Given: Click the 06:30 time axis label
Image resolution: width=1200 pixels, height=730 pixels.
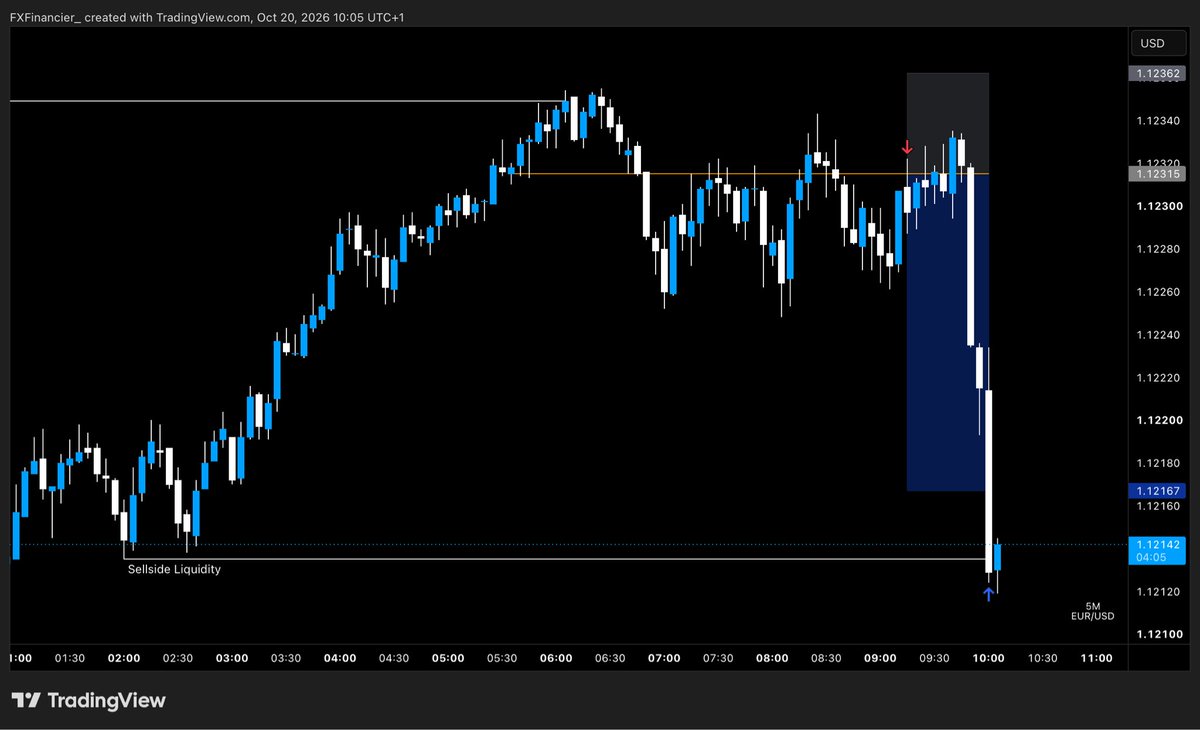Looking at the screenshot, I should pos(610,658).
